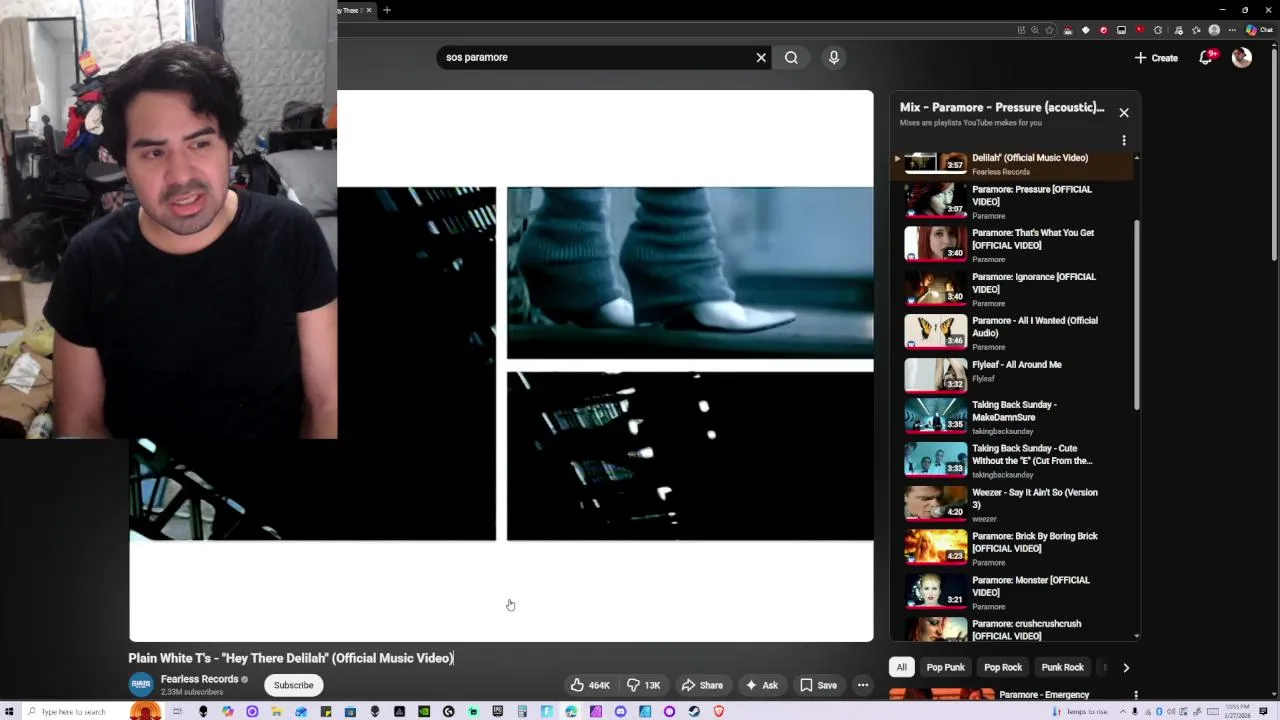The height and width of the screenshot is (720, 1280).
Task: Open the Fearless Records channel name
Action: pos(199,679)
